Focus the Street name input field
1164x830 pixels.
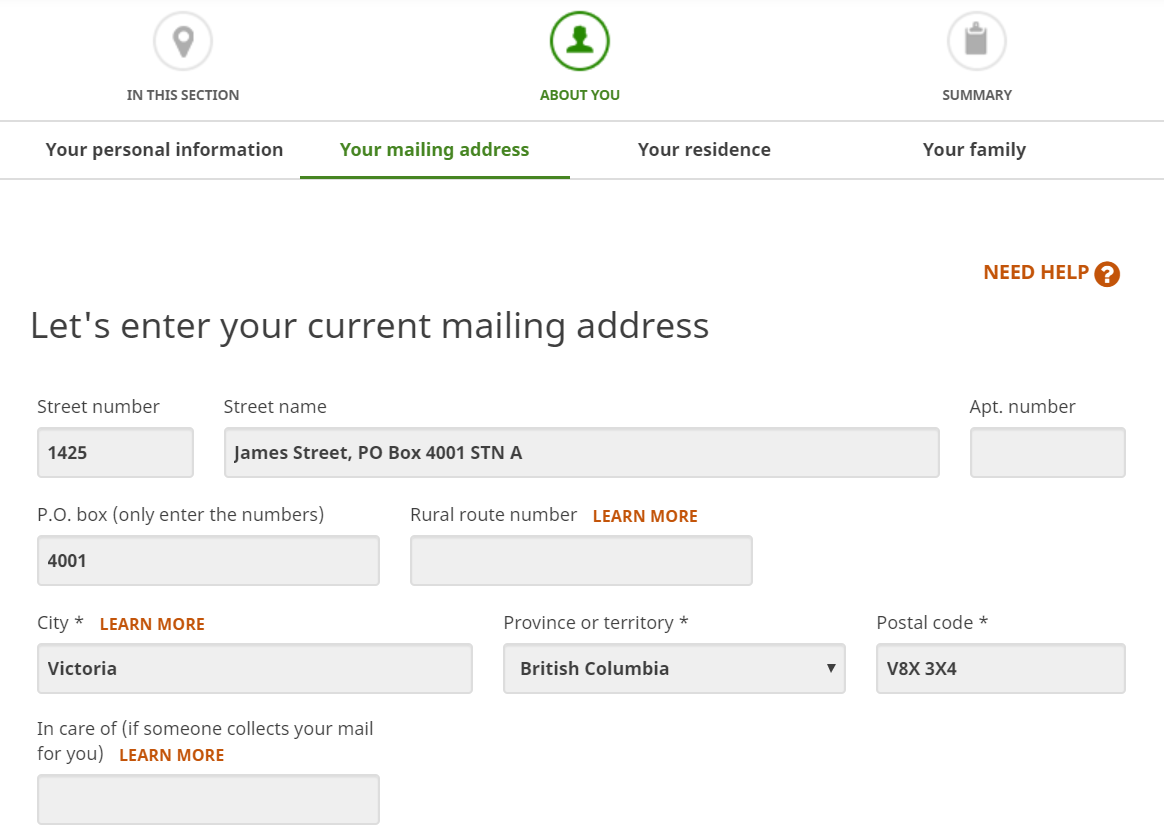[581, 453]
